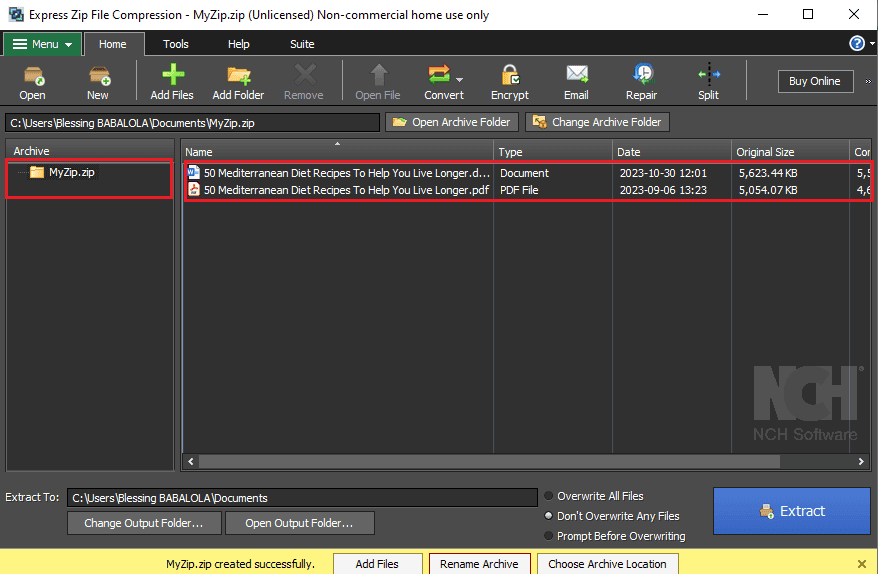This screenshot has height=574, width=878.
Task: Open an archive with the Open toolbar icon
Action: tap(32, 82)
